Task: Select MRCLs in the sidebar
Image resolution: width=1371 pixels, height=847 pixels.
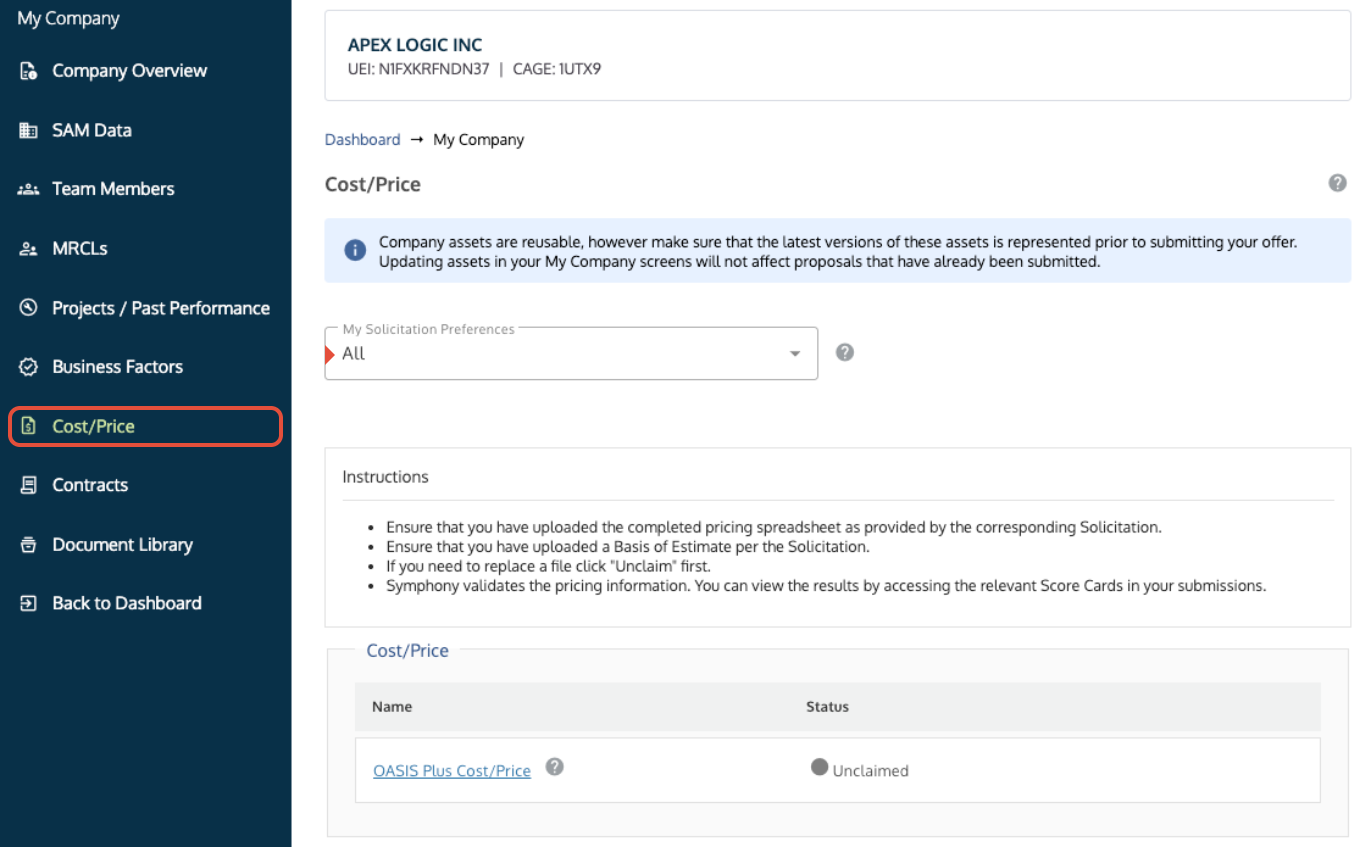Action: [80, 249]
